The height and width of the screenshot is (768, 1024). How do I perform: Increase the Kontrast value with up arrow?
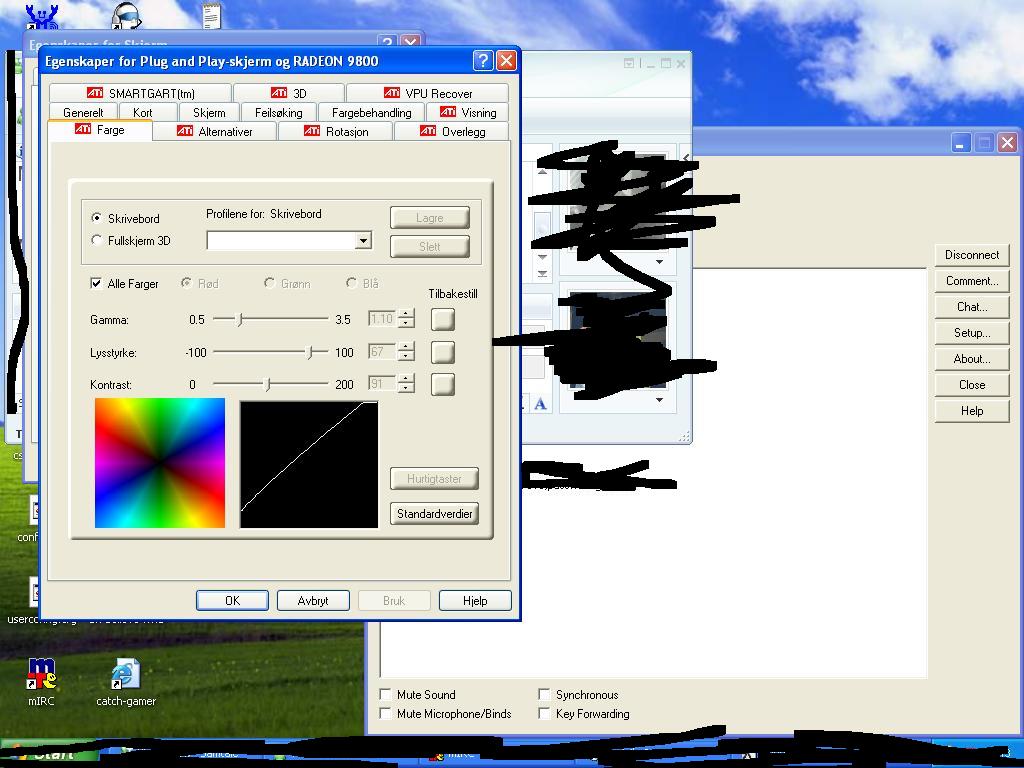coord(406,379)
